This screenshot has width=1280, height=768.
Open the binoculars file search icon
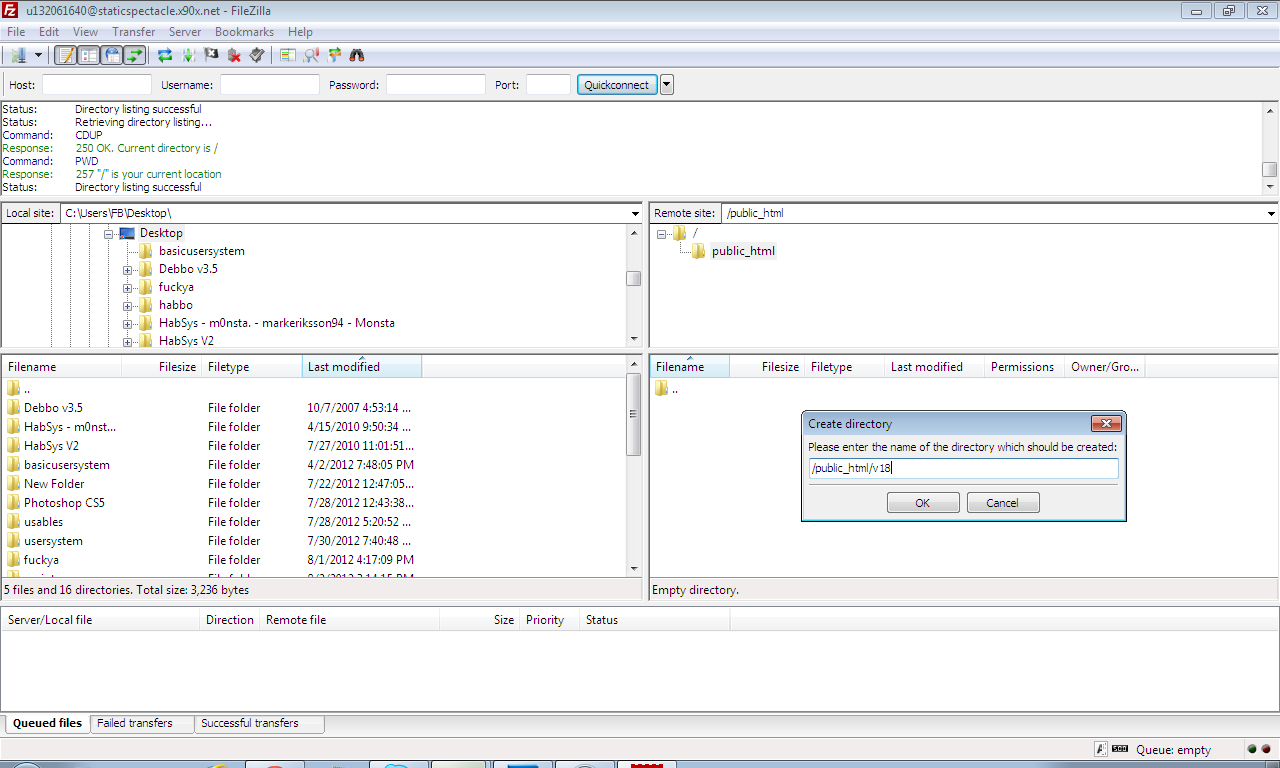coord(357,55)
